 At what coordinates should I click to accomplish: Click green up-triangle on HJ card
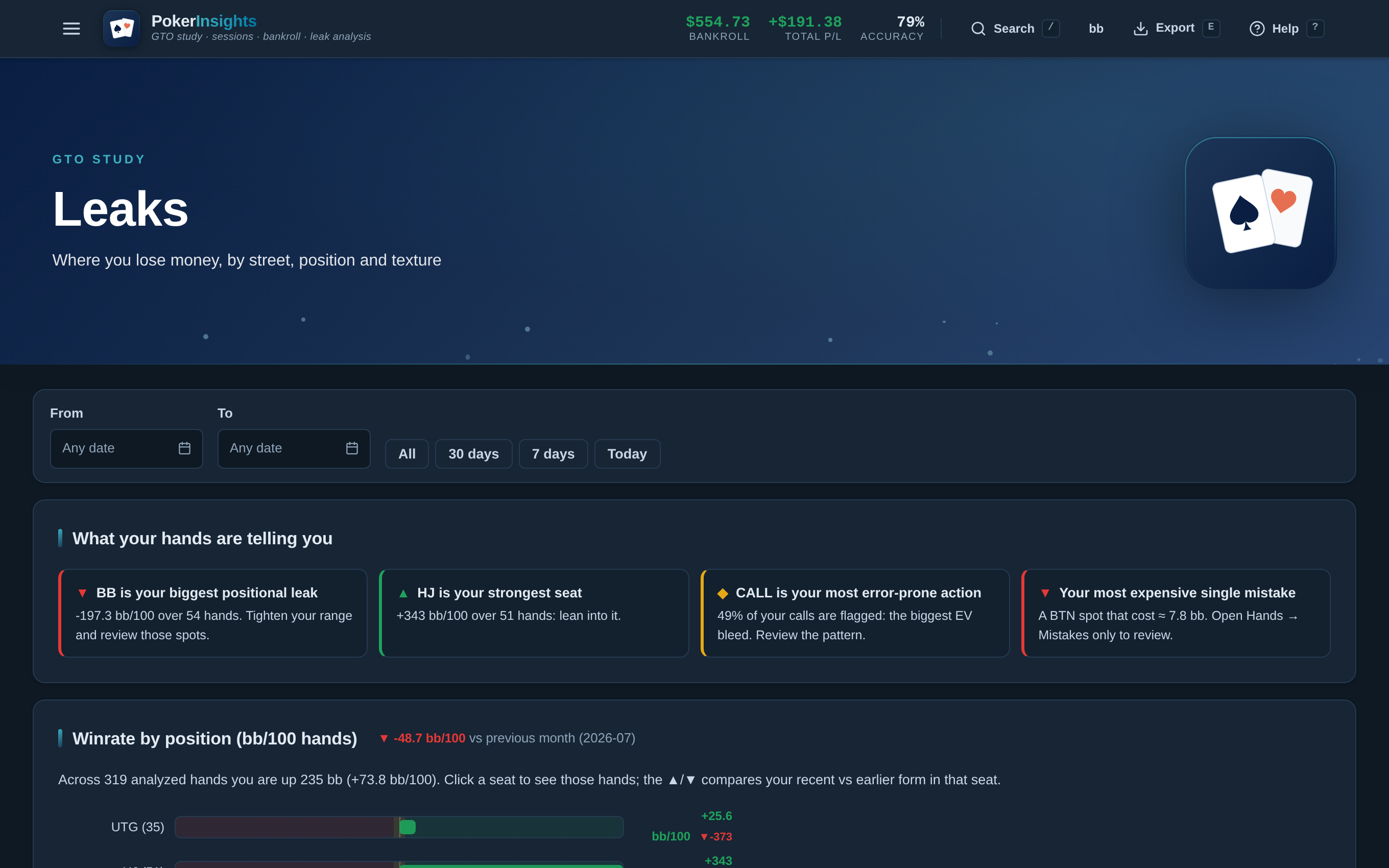(403, 593)
